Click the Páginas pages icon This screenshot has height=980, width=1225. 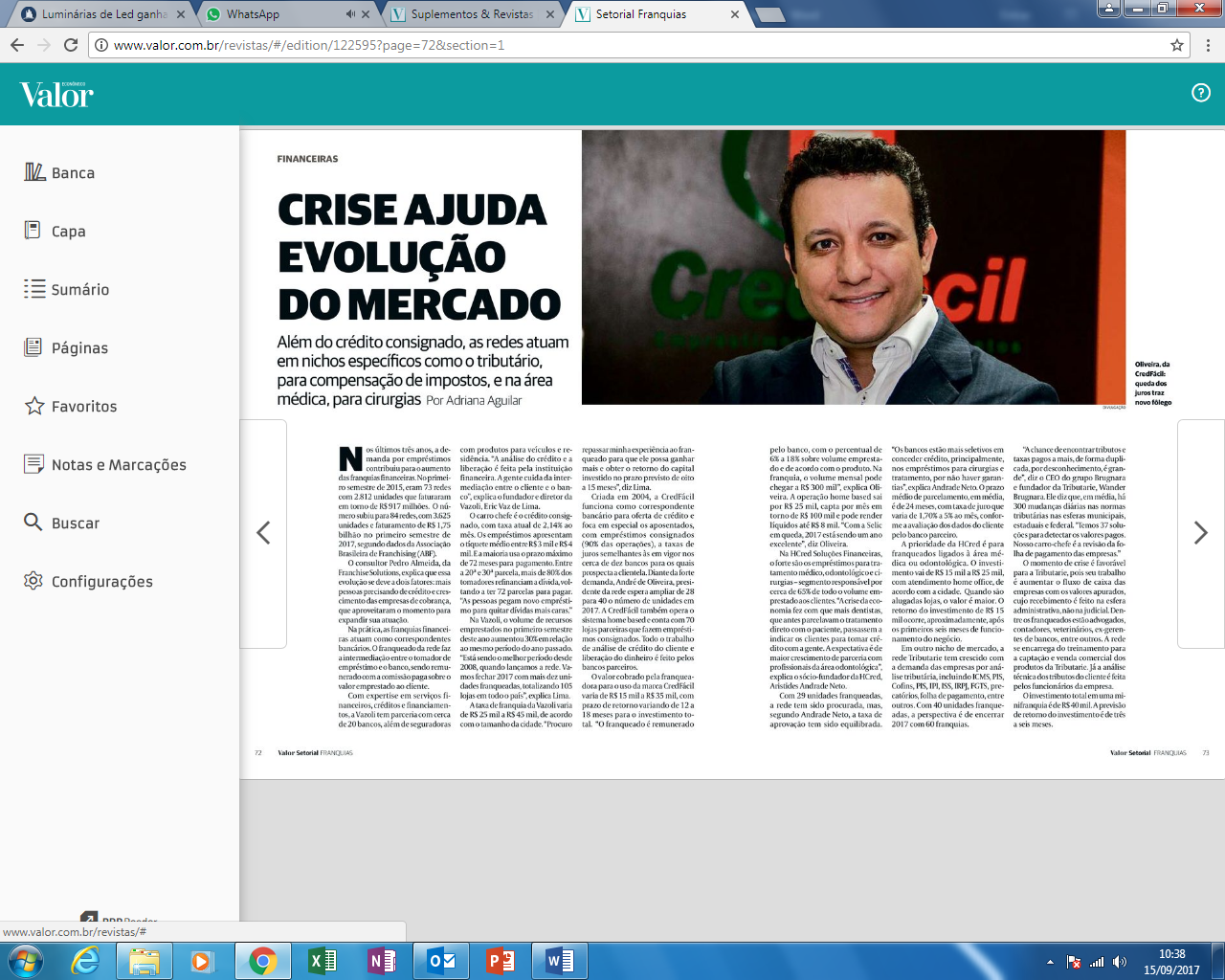coord(33,347)
